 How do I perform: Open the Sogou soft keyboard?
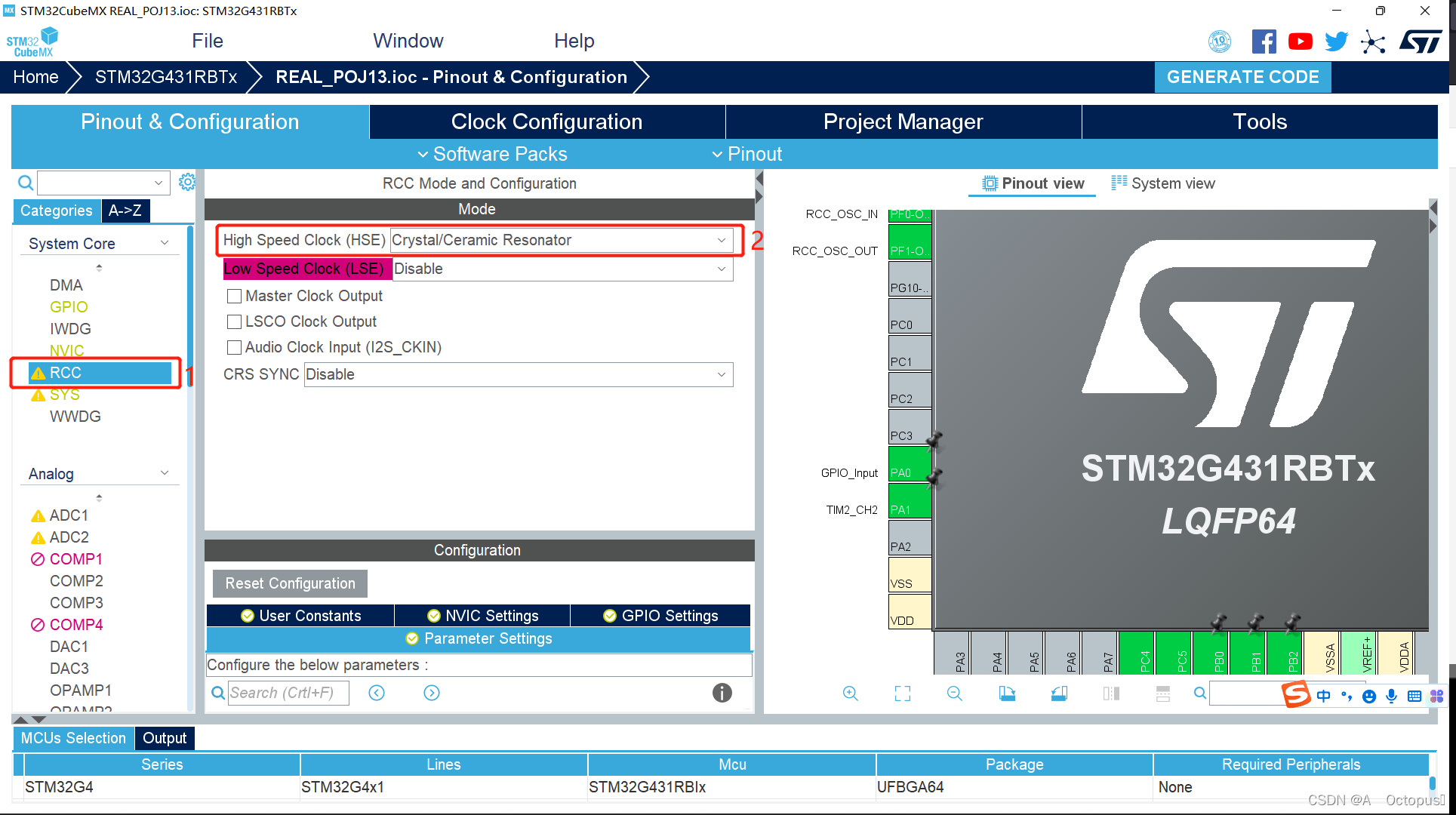[1414, 696]
